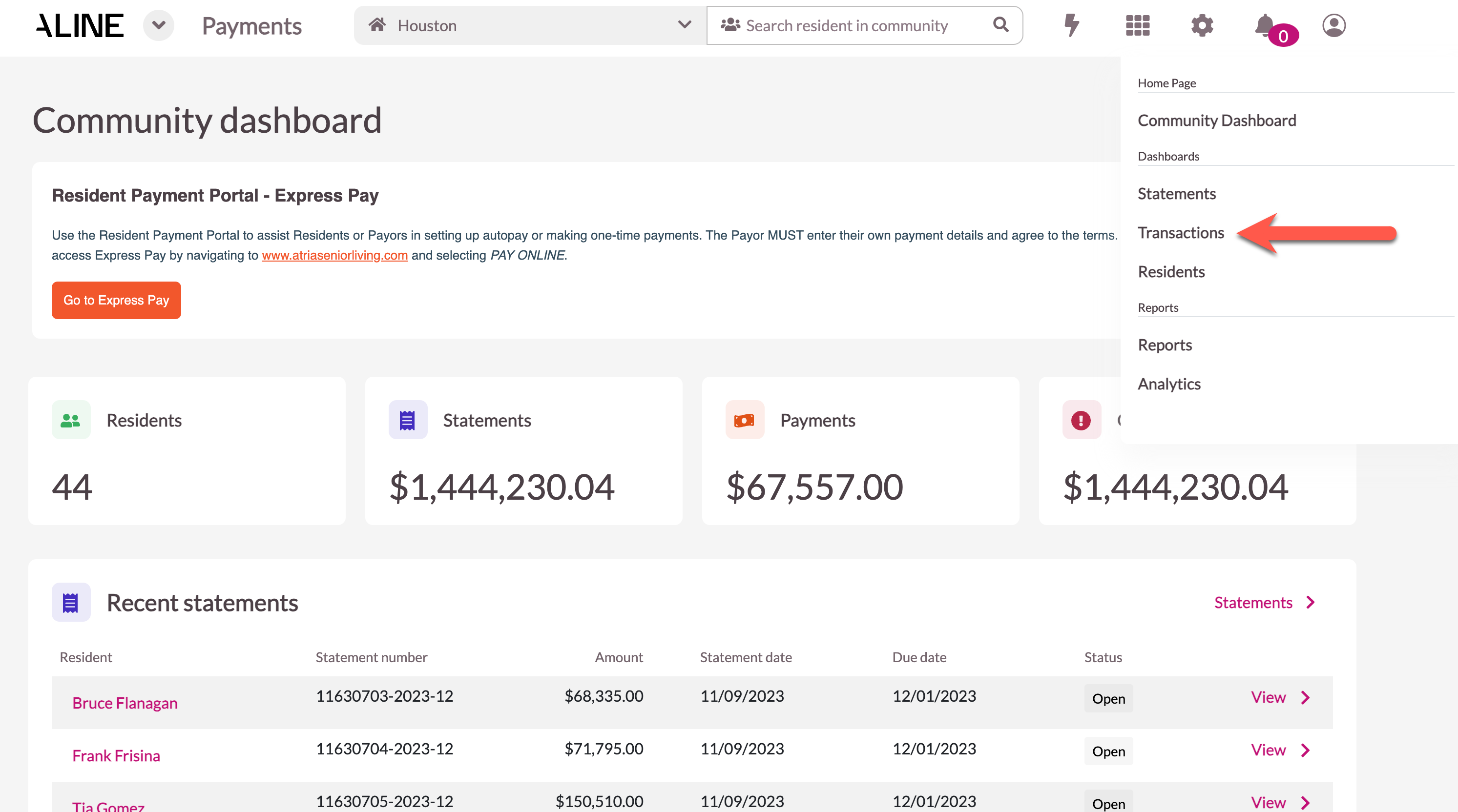Click the orange Payments card icon
Screen dimensions: 1458x812
click(x=744, y=420)
